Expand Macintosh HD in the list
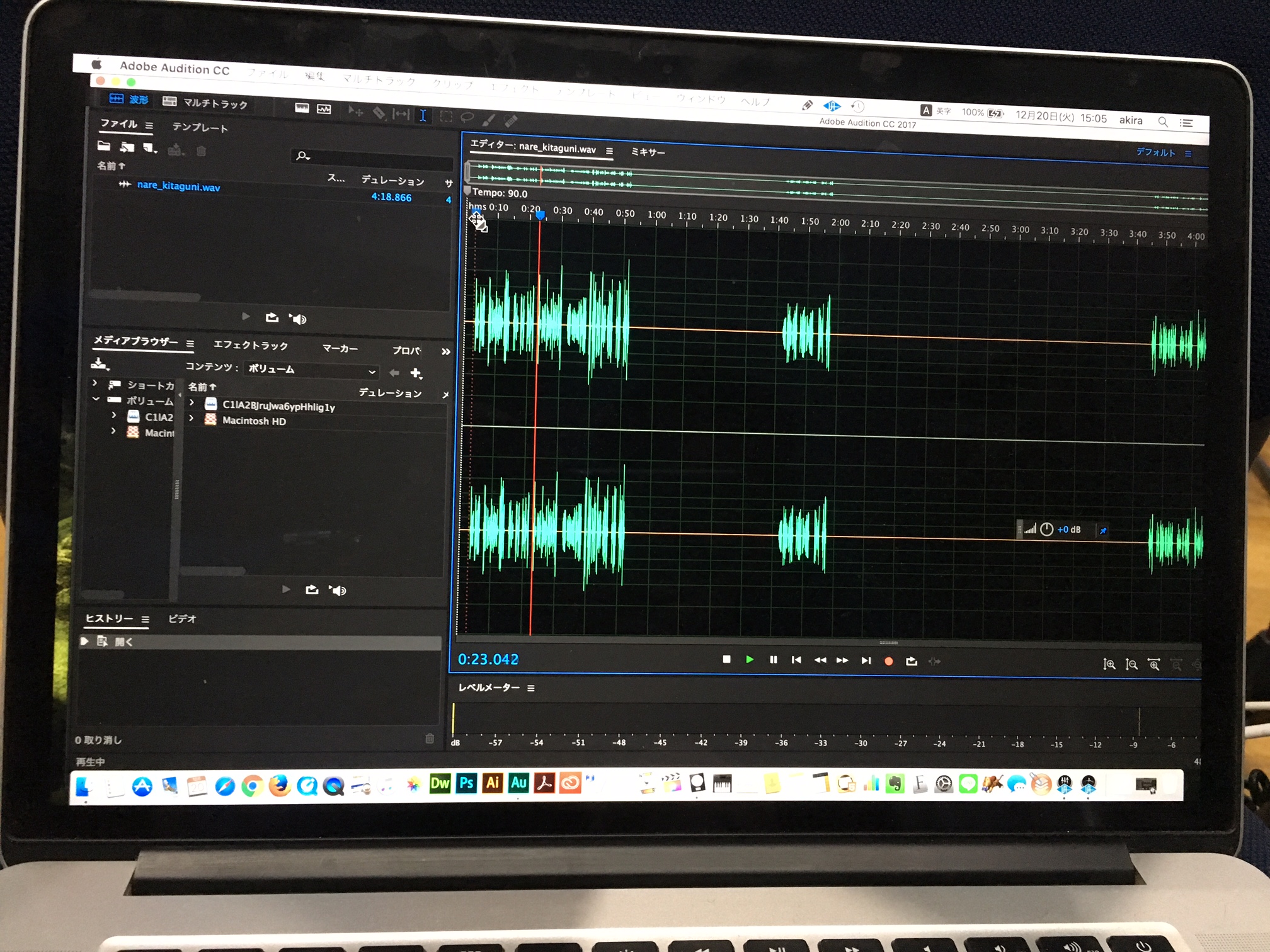This screenshot has height=952, width=1270. pyautogui.click(x=192, y=418)
